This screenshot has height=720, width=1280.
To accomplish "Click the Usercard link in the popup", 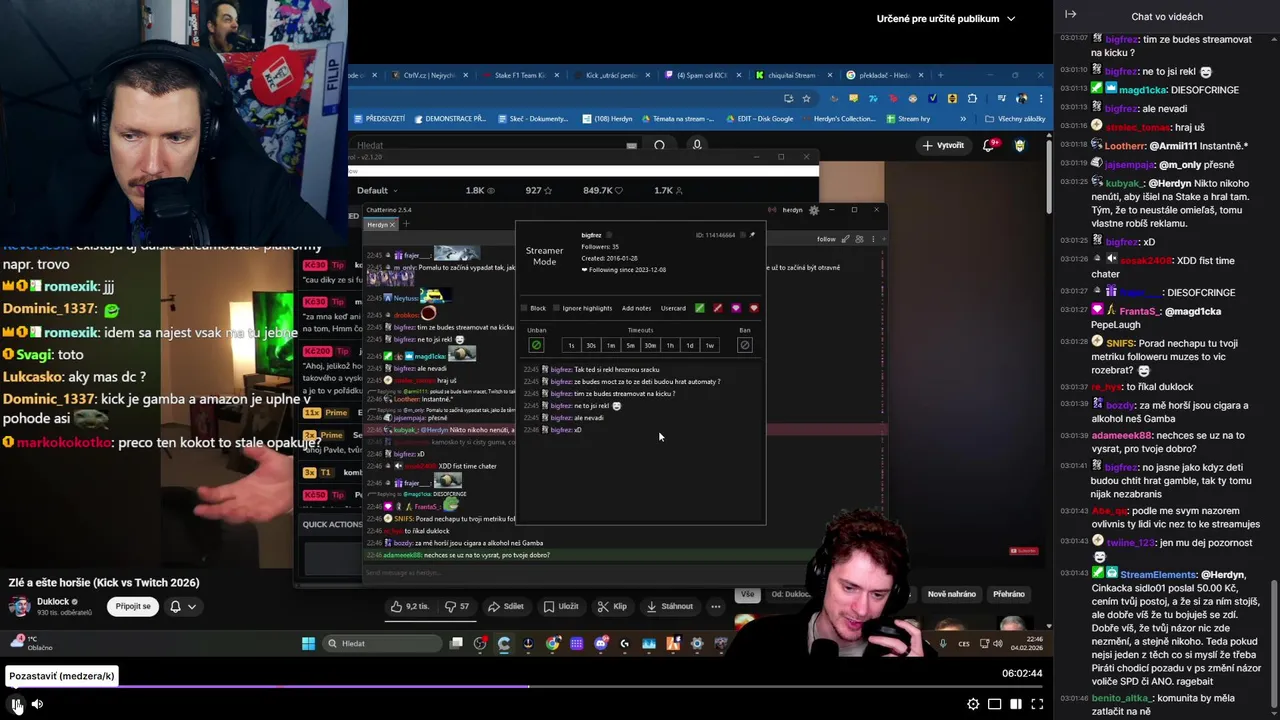I will pos(673,308).
